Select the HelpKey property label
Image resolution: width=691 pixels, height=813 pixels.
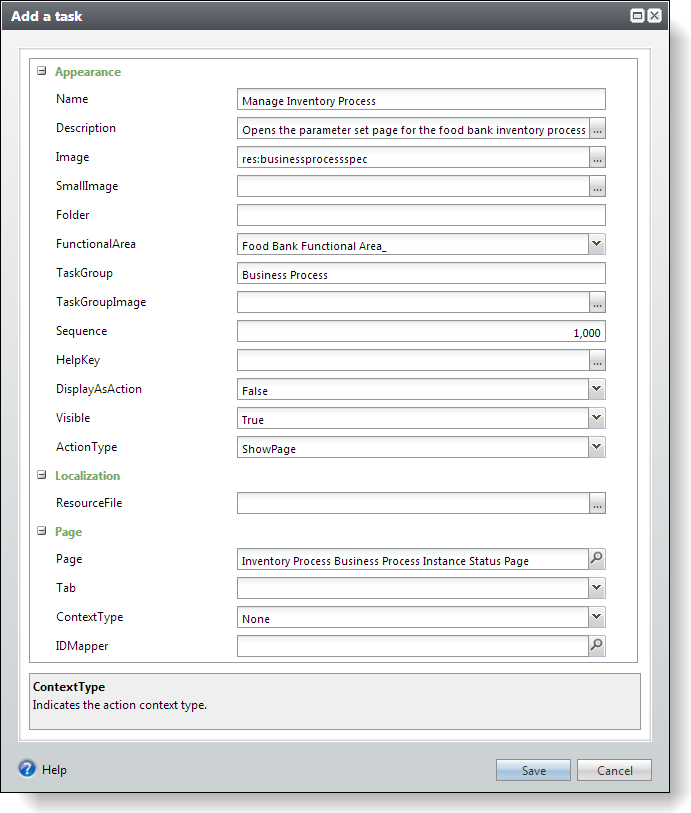point(78,360)
